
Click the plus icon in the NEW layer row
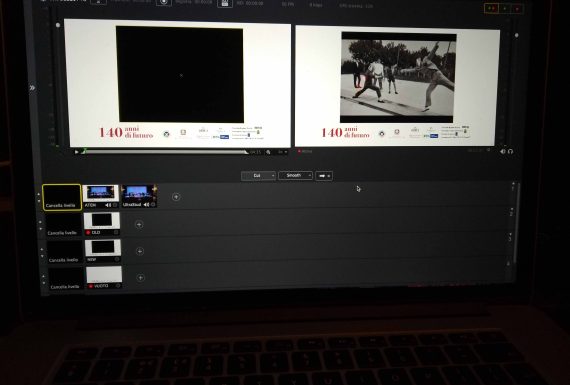click(140, 251)
